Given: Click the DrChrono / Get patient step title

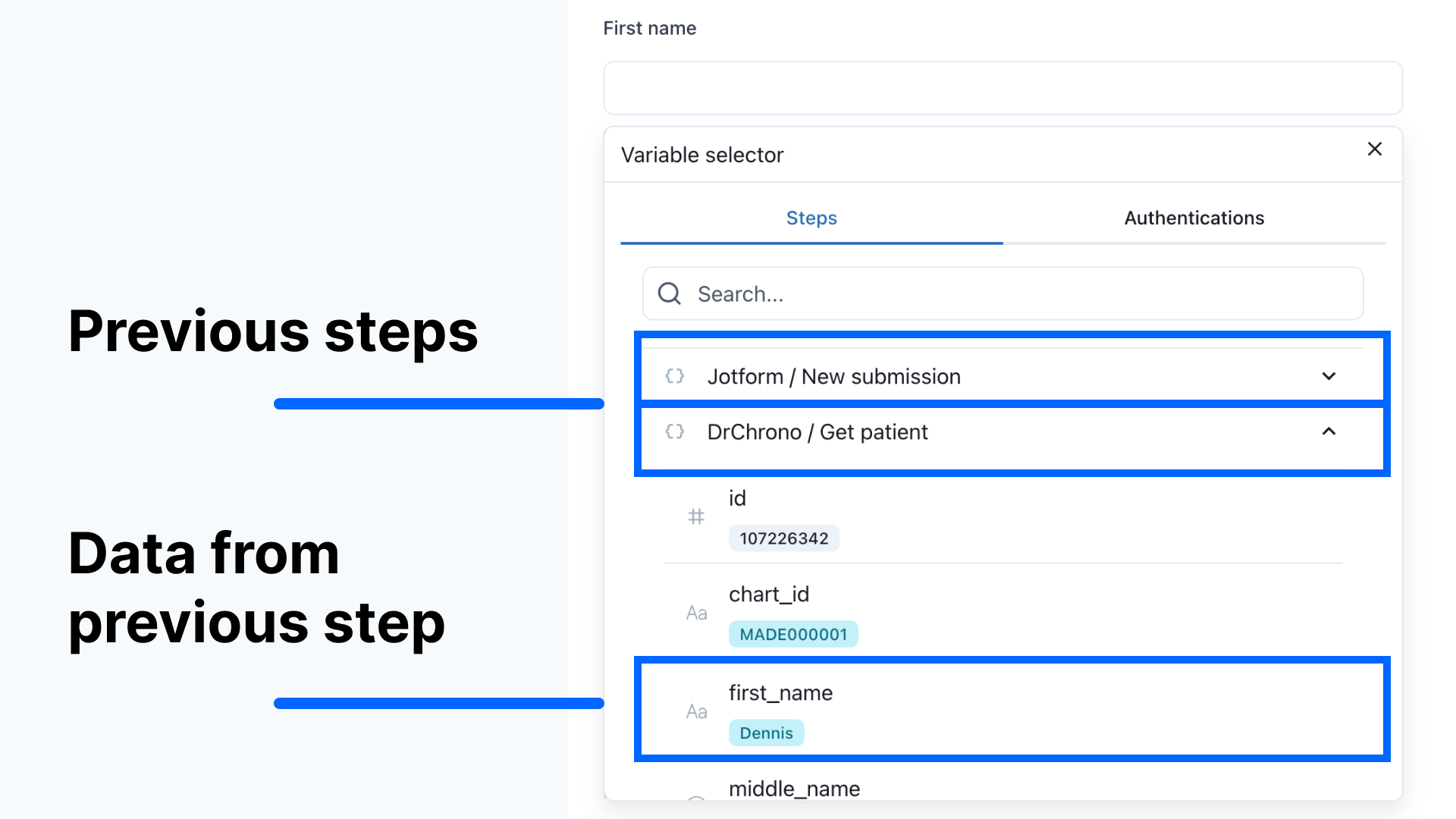Looking at the screenshot, I should click(x=817, y=432).
